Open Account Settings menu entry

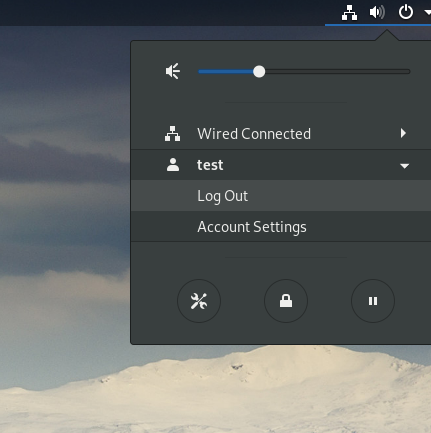pos(281,227)
